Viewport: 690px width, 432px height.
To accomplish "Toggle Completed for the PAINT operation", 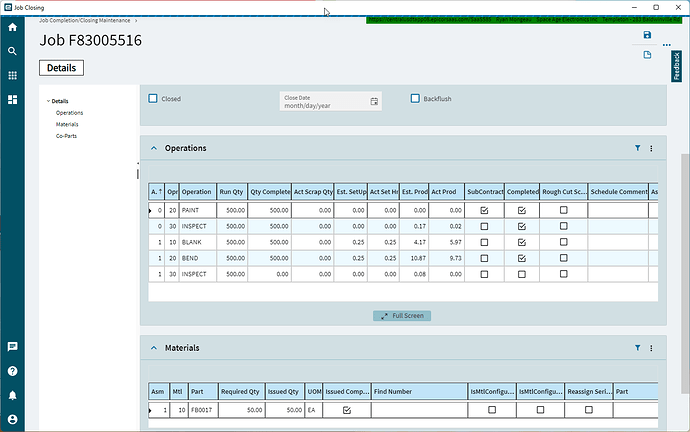I will click(x=521, y=210).
